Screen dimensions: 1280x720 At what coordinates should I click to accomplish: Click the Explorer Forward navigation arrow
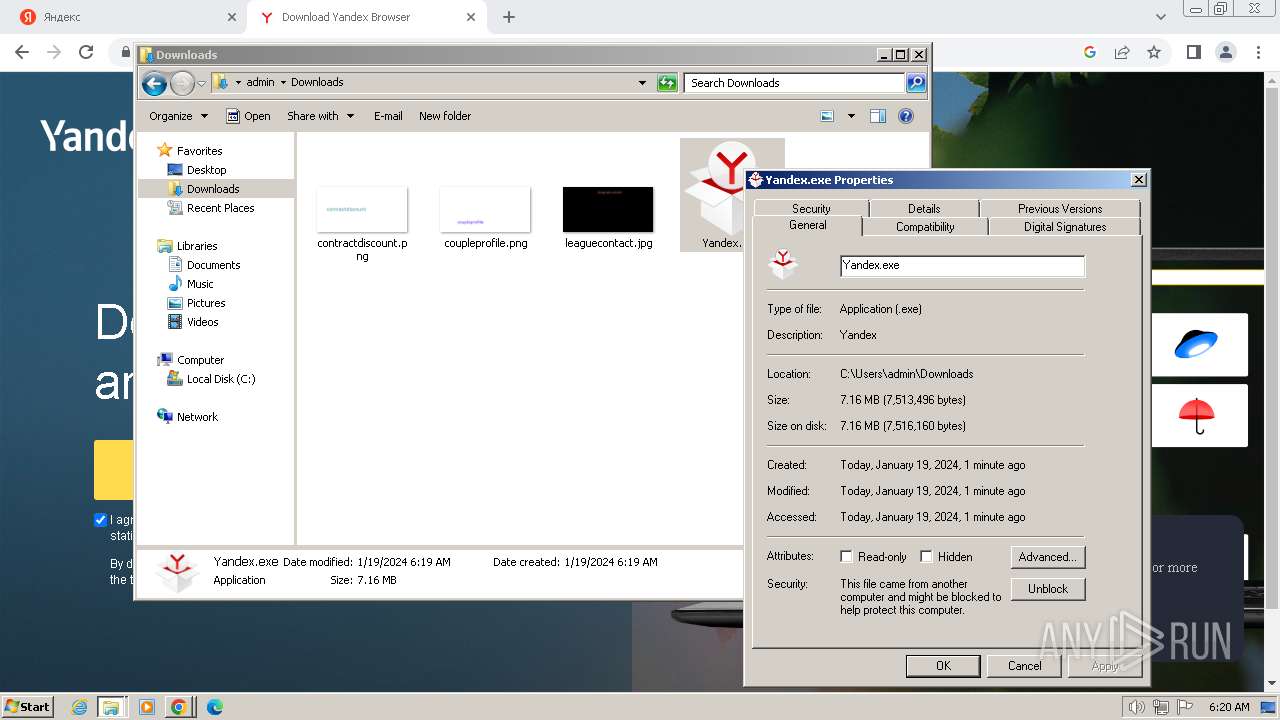182,83
